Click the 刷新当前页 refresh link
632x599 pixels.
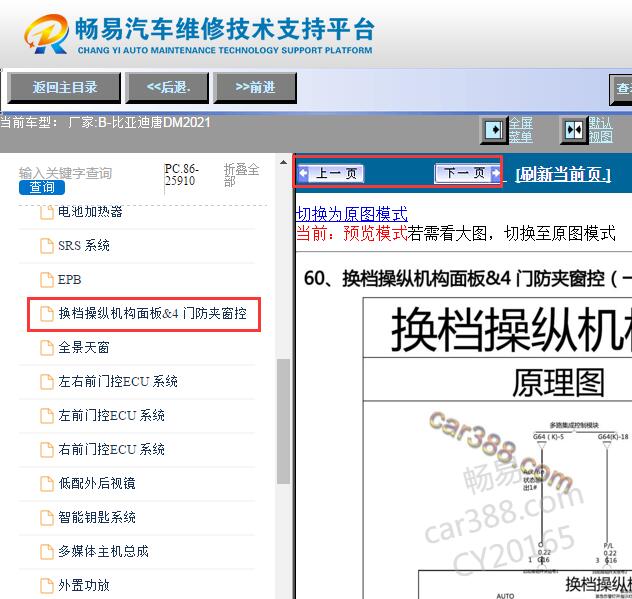(x=563, y=174)
